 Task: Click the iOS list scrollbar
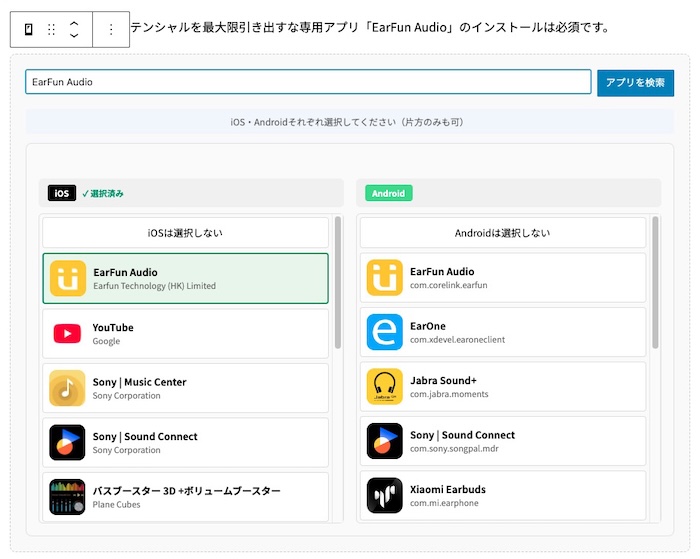click(337, 283)
